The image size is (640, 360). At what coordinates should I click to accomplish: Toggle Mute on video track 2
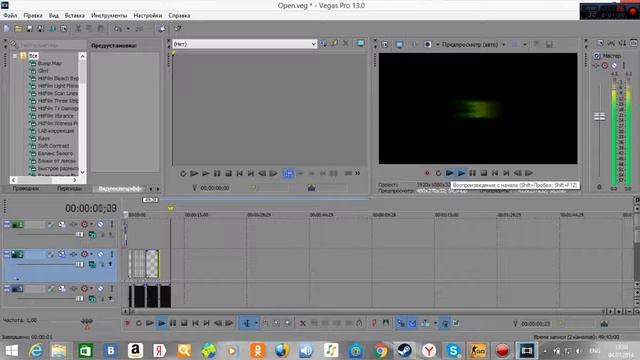click(100, 254)
